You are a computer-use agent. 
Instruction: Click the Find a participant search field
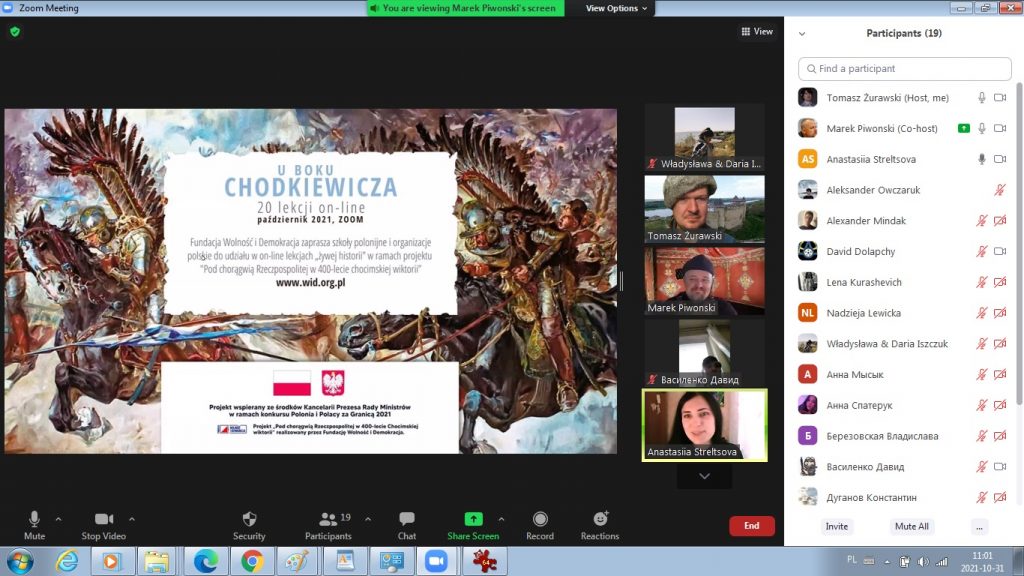pos(904,69)
